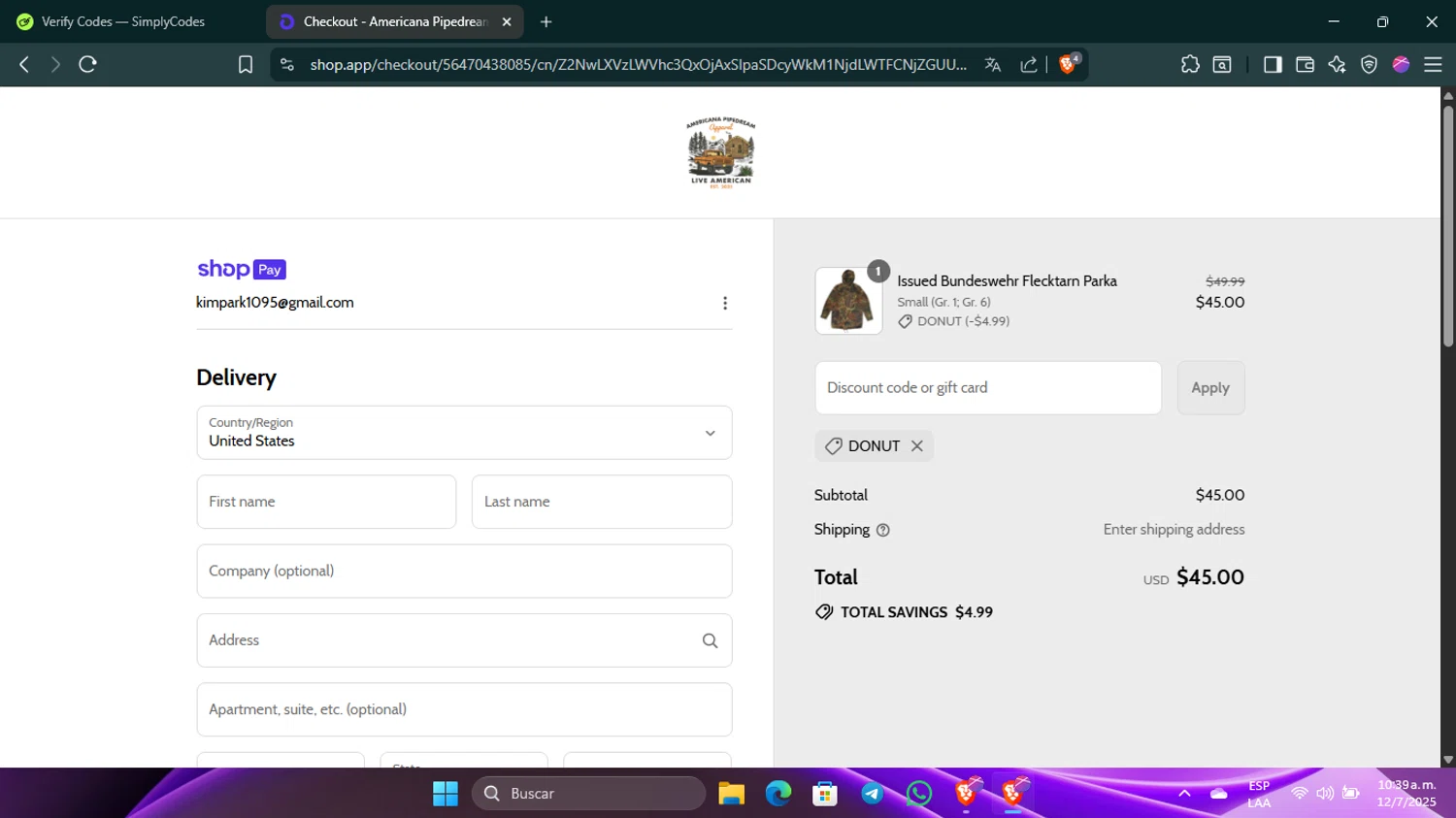Image resolution: width=1456 pixels, height=818 pixels.
Task: Open the taskbar clock and date
Action: pos(1406,793)
